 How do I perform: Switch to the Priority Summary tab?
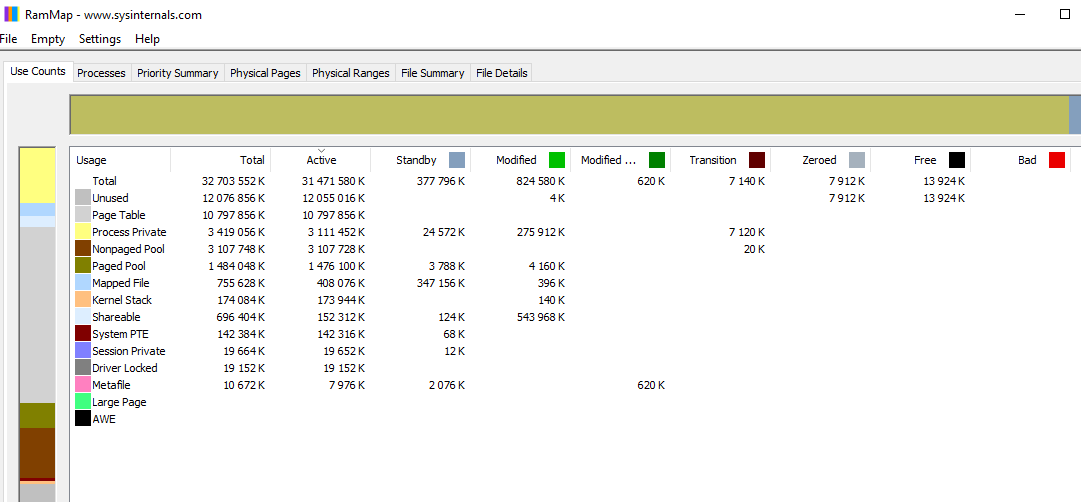pyautogui.click(x=177, y=73)
